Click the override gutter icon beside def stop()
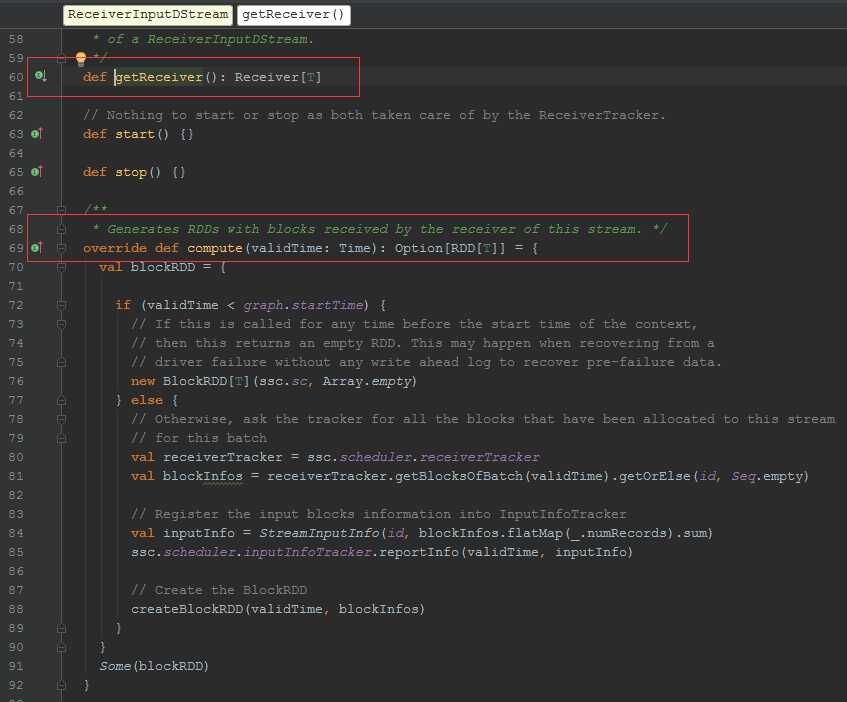847x702 pixels. [37, 172]
